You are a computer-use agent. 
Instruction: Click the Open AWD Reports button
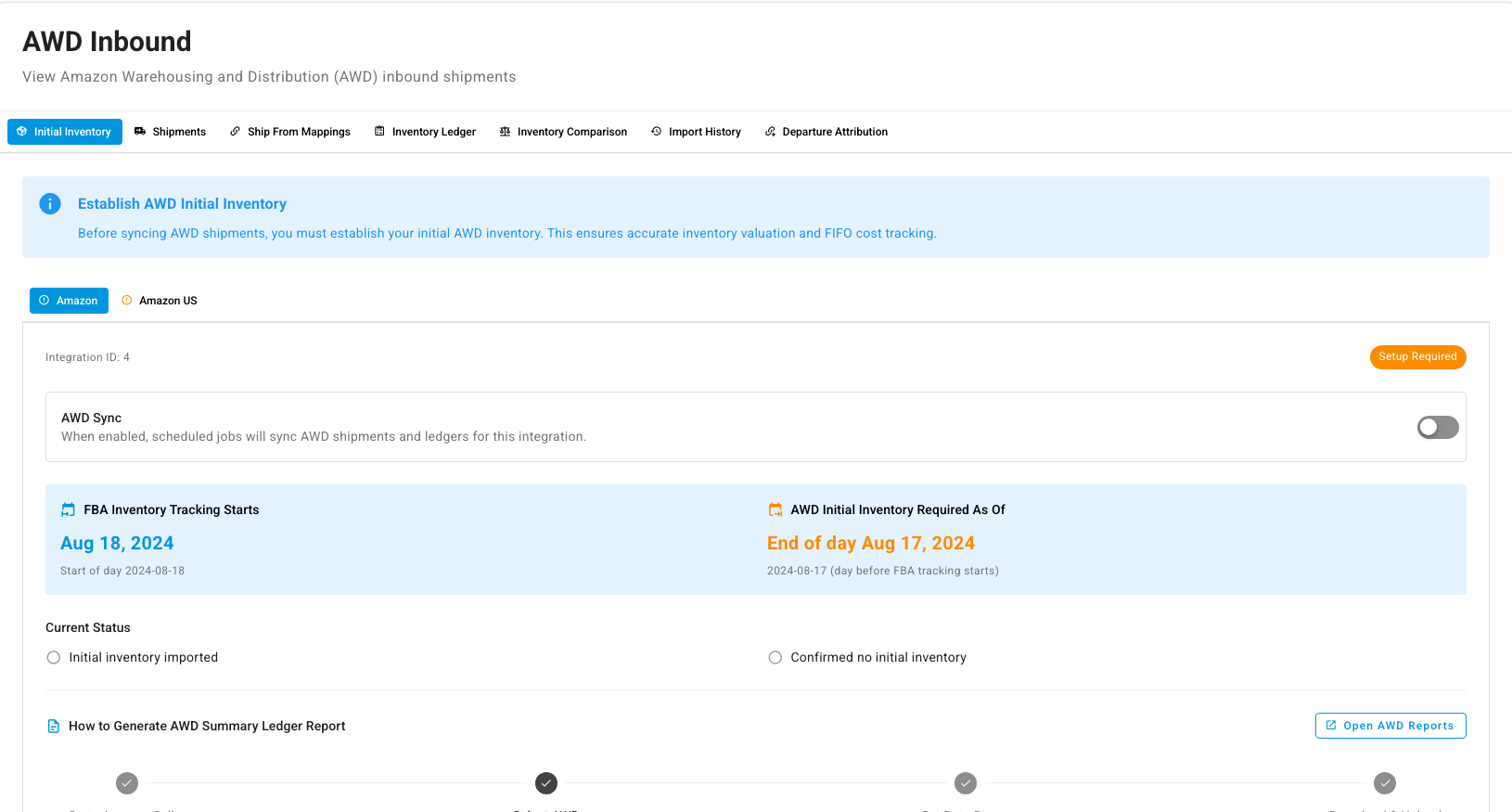(x=1390, y=726)
